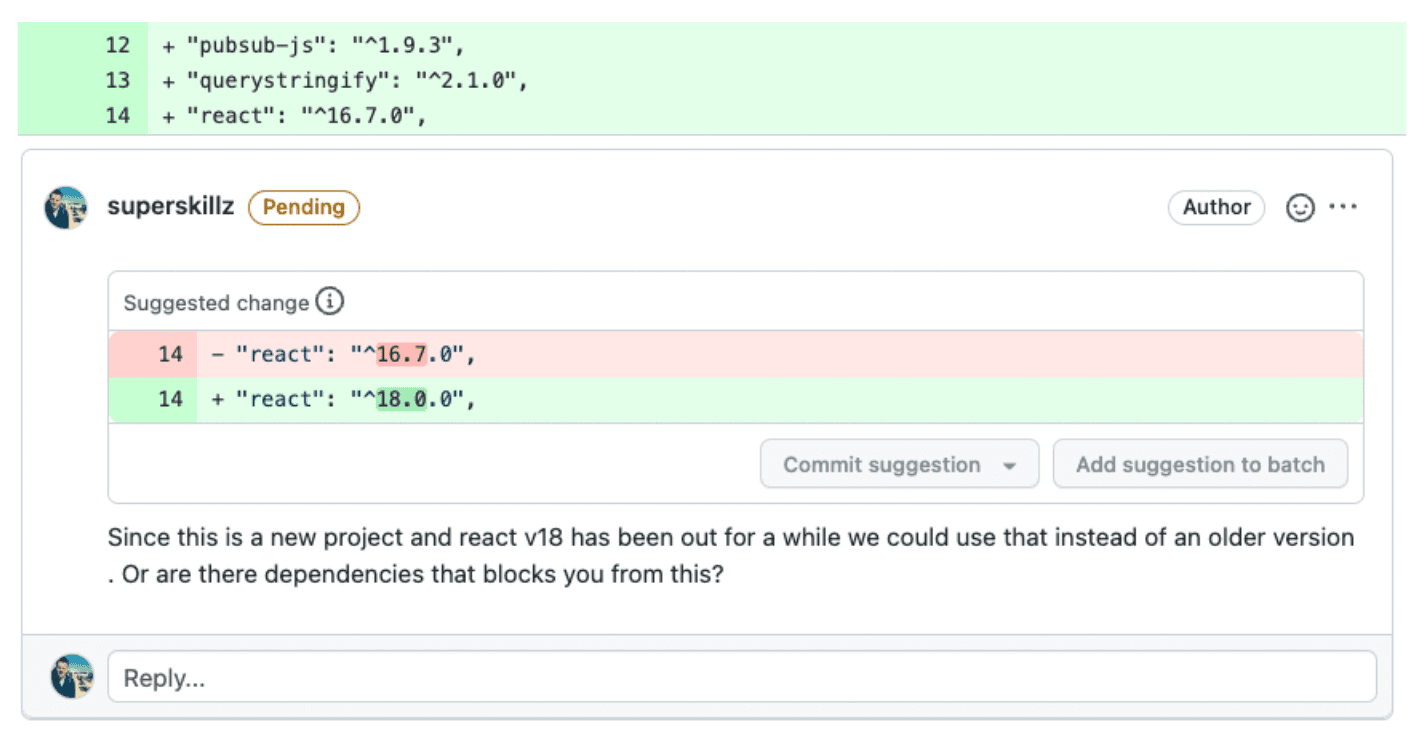Viewport: 1410px width, 732px height.
Task: Open the three-dot comment options menu
Action: pos(1343,207)
